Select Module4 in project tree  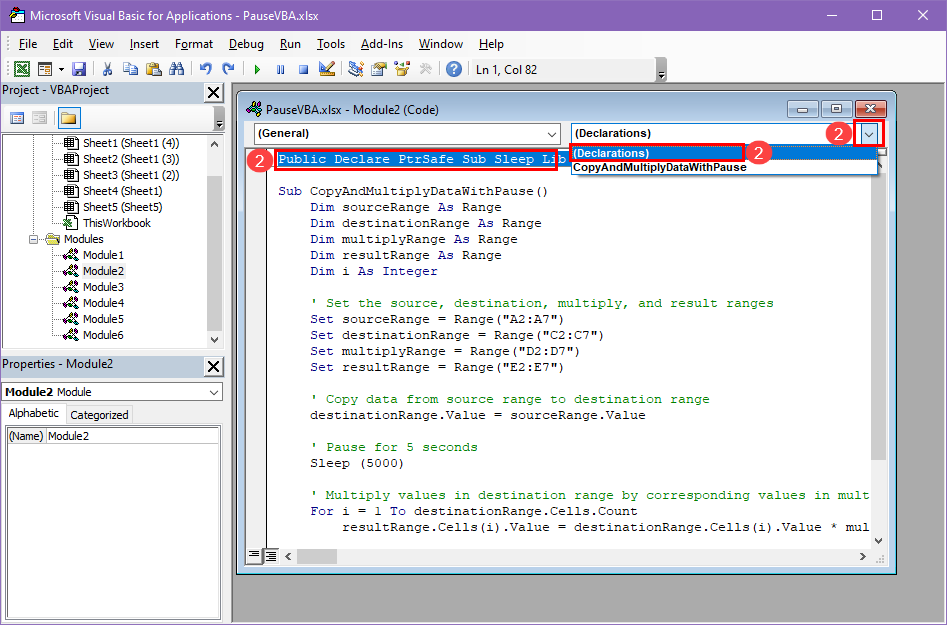point(103,303)
